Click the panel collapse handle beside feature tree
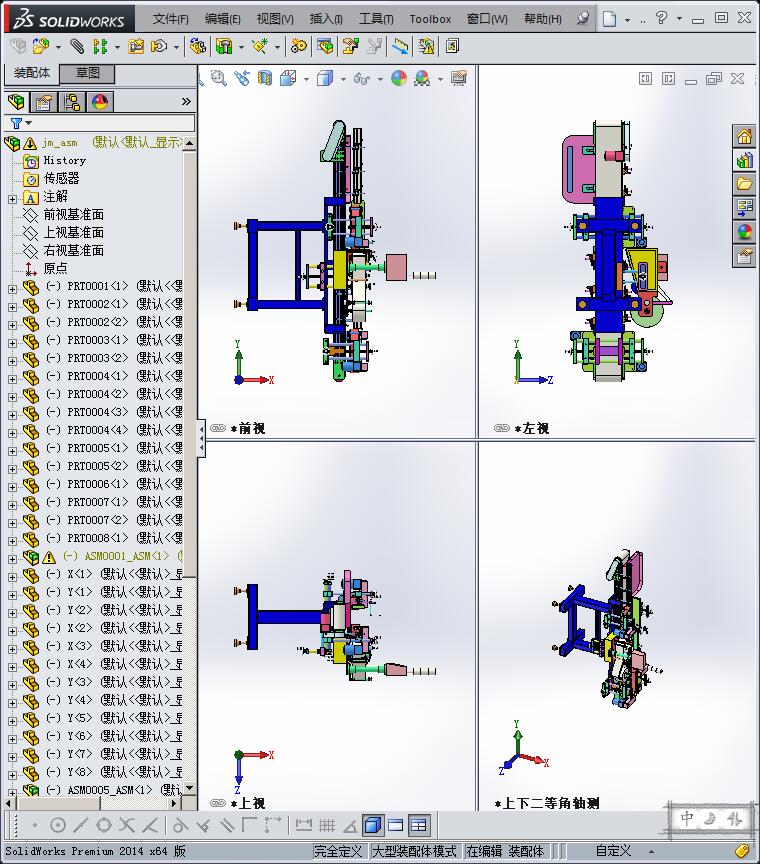The height and width of the screenshot is (864, 760). click(x=202, y=439)
